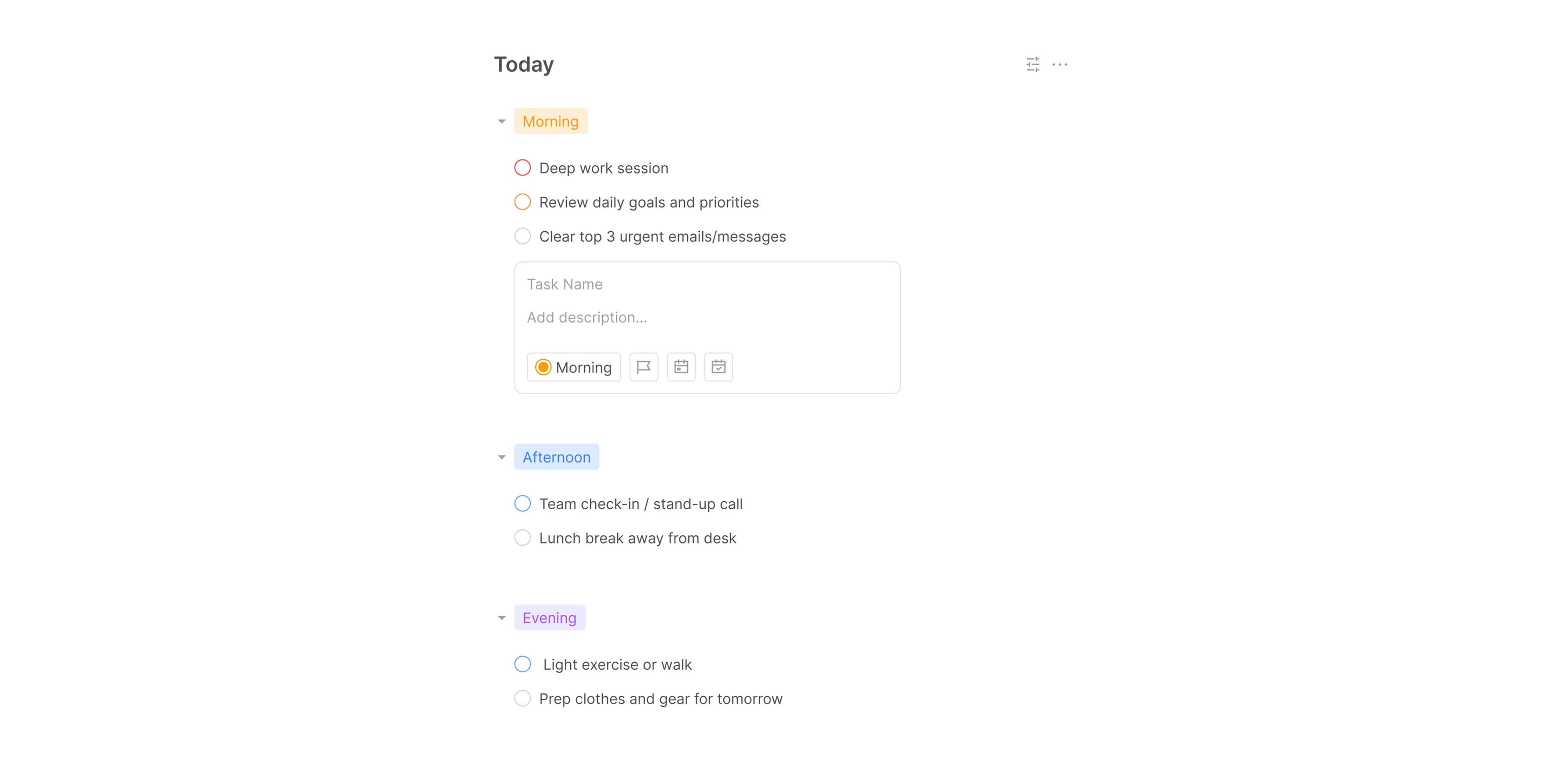Open the three-dot more options menu

coord(1059,64)
